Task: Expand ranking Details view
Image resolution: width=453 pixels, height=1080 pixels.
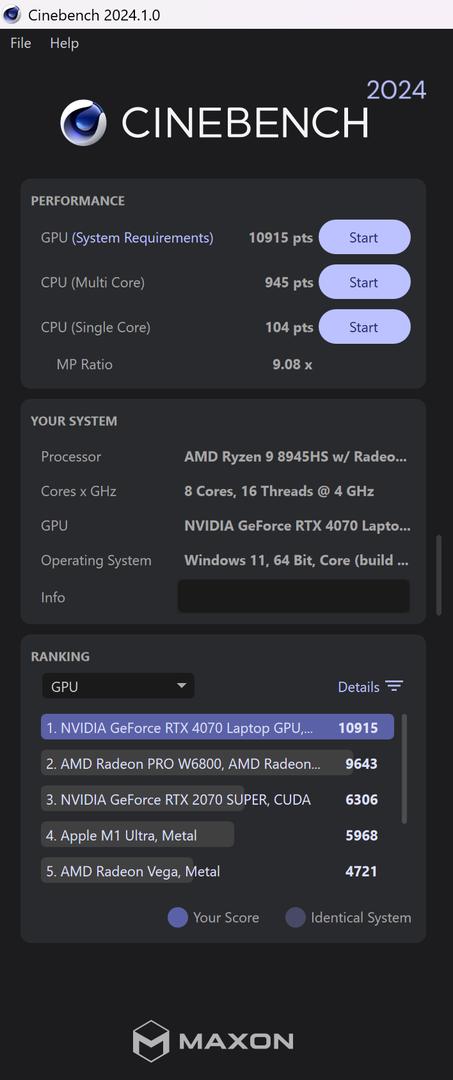Action: pos(370,687)
